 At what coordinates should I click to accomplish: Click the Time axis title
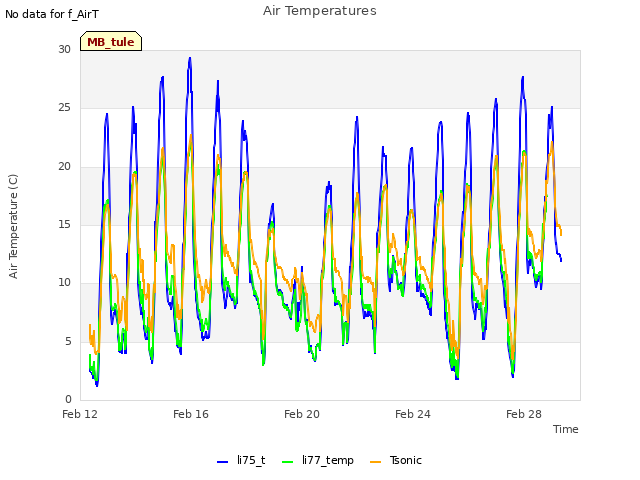tap(565, 429)
